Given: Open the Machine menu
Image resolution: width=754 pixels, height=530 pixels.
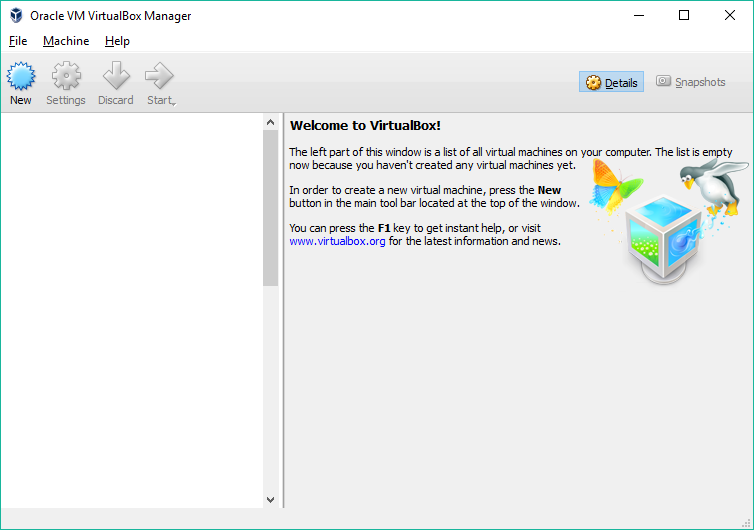Looking at the screenshot, I should (66, 41).
